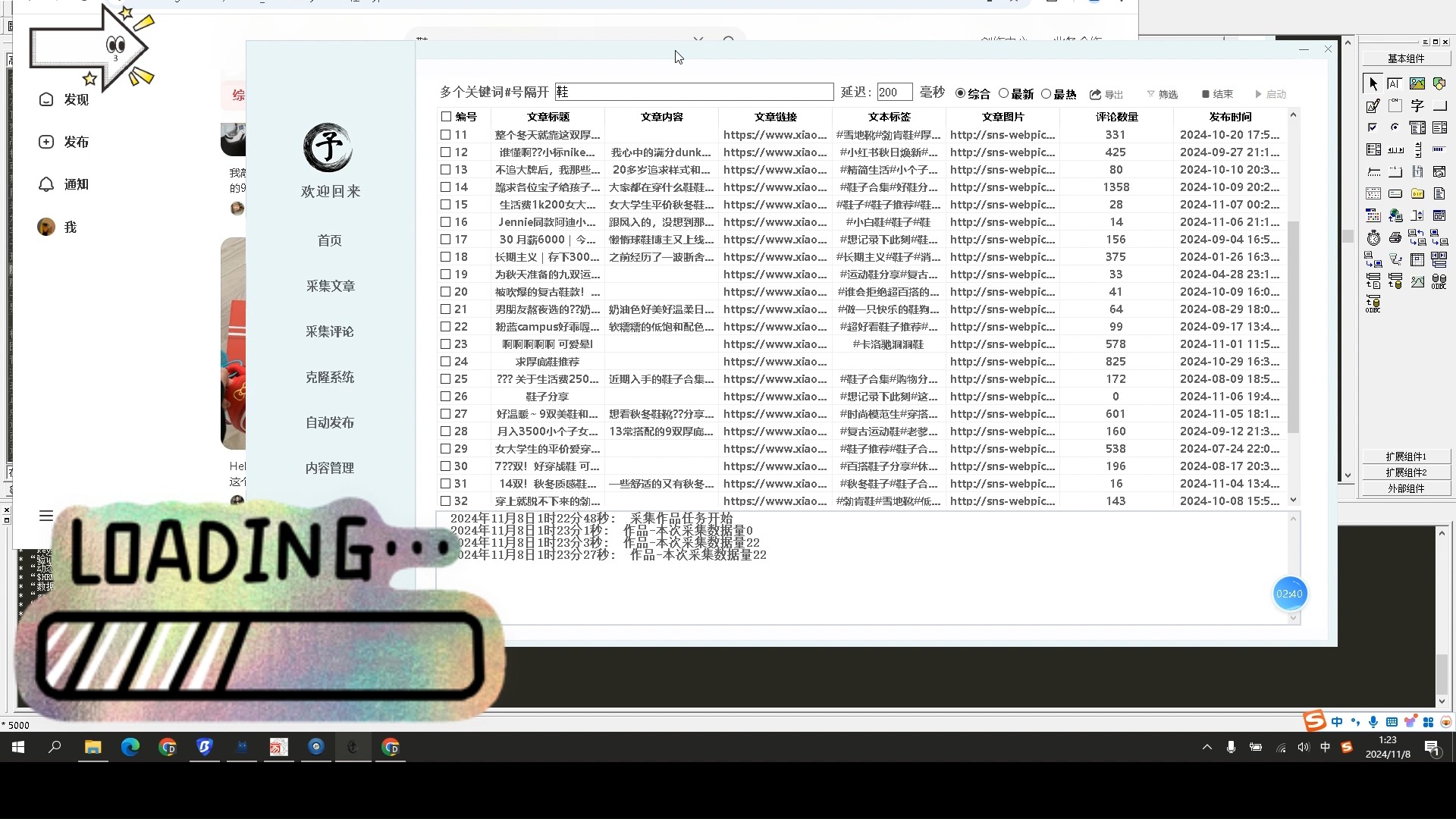Pick the hyperlink globe component icon
Screen dimensions: 1456x819
point(1395,215)
